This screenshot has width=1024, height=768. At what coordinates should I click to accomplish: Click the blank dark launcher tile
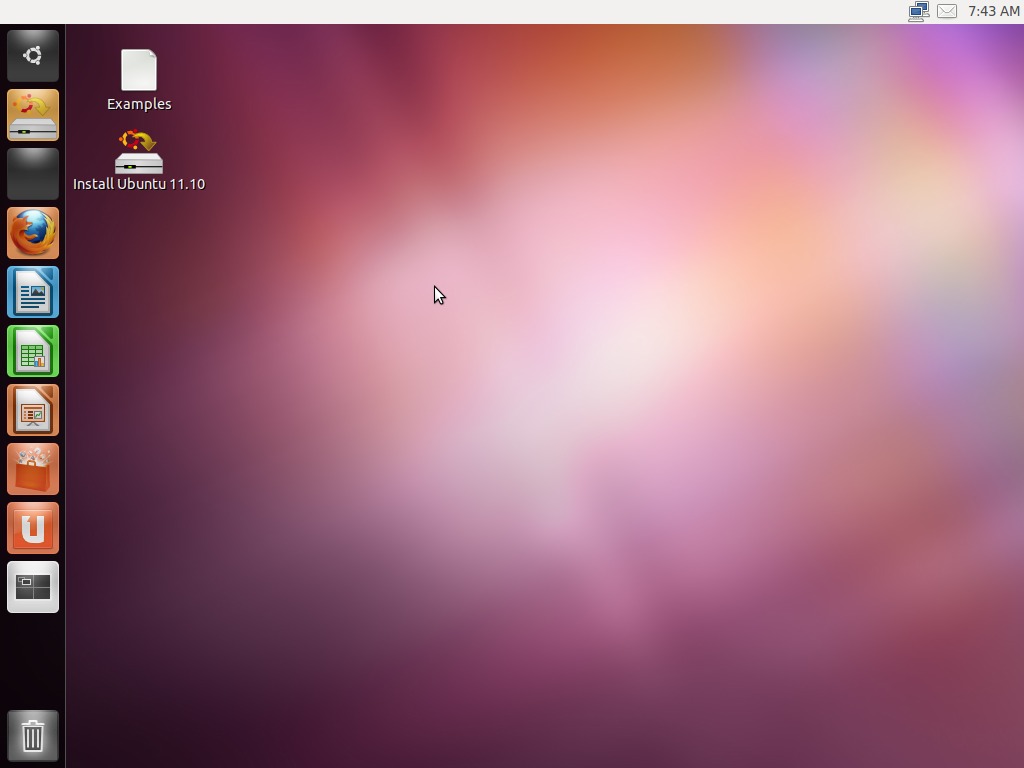tap(33, 174)
